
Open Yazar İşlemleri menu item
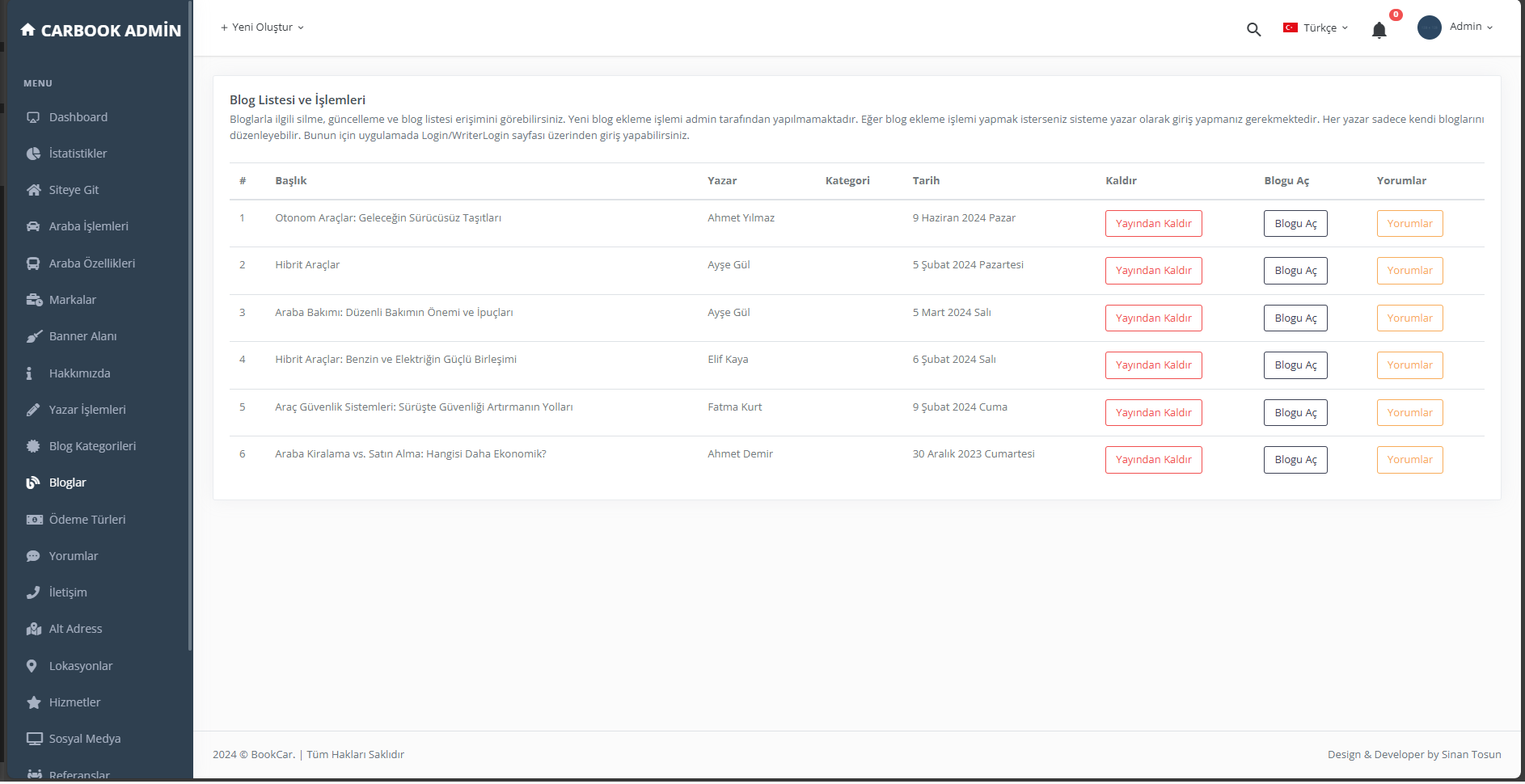pos(87,410)
